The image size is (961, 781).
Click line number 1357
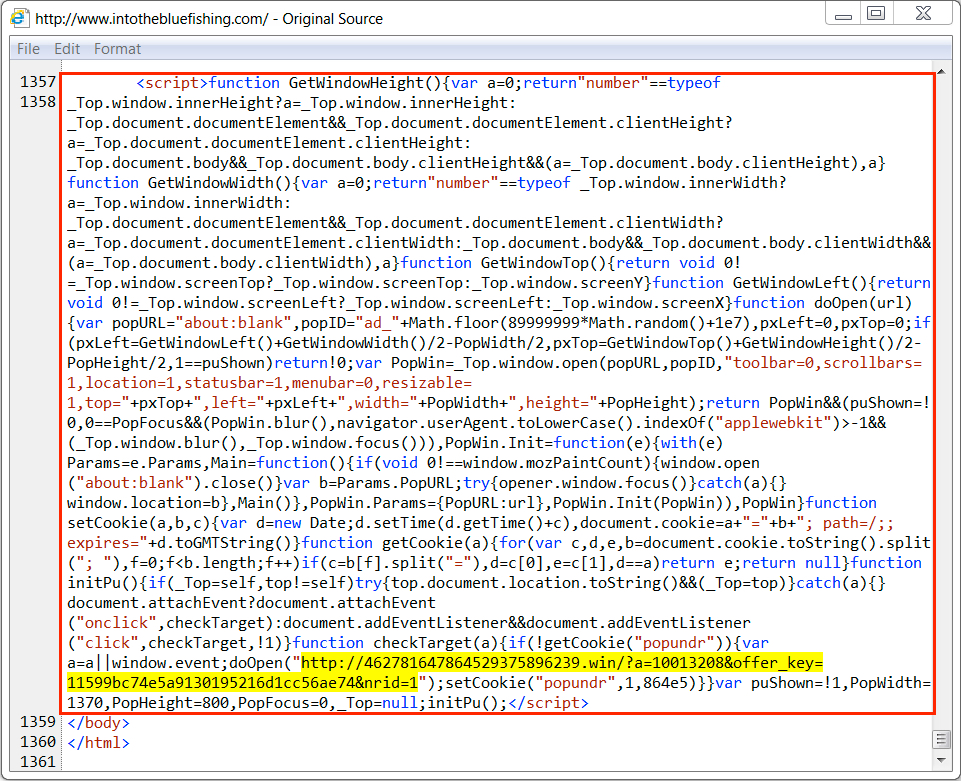tap(37, 82)
